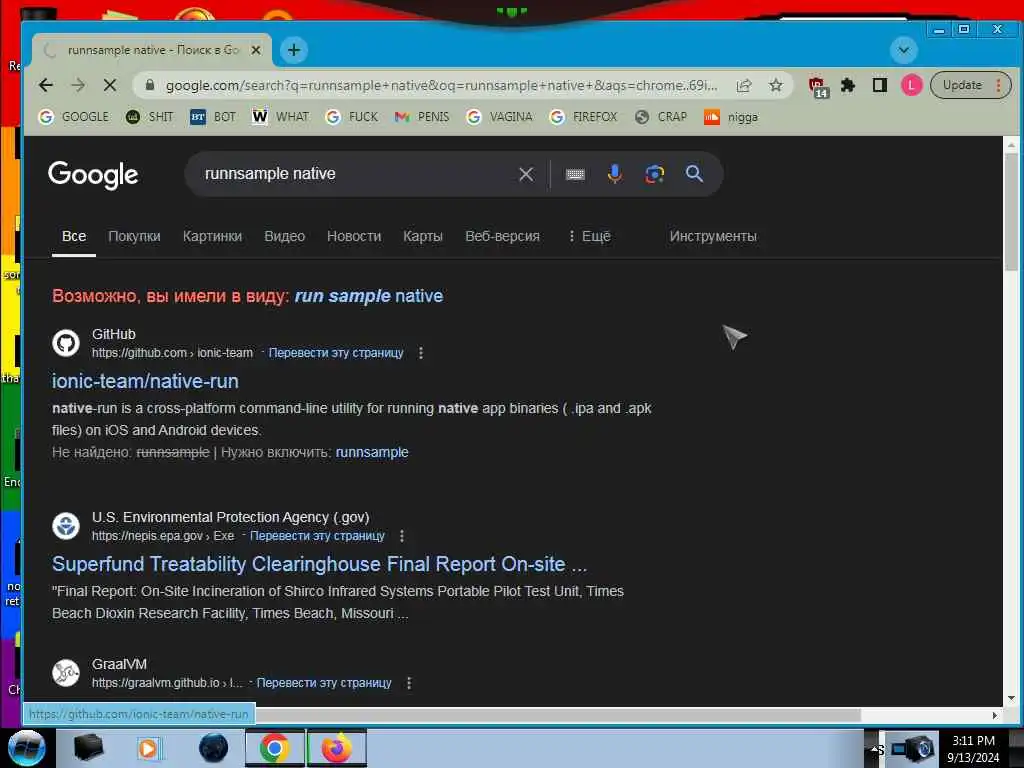Click the scrollbar down arrow

(x=1011, y=698)
